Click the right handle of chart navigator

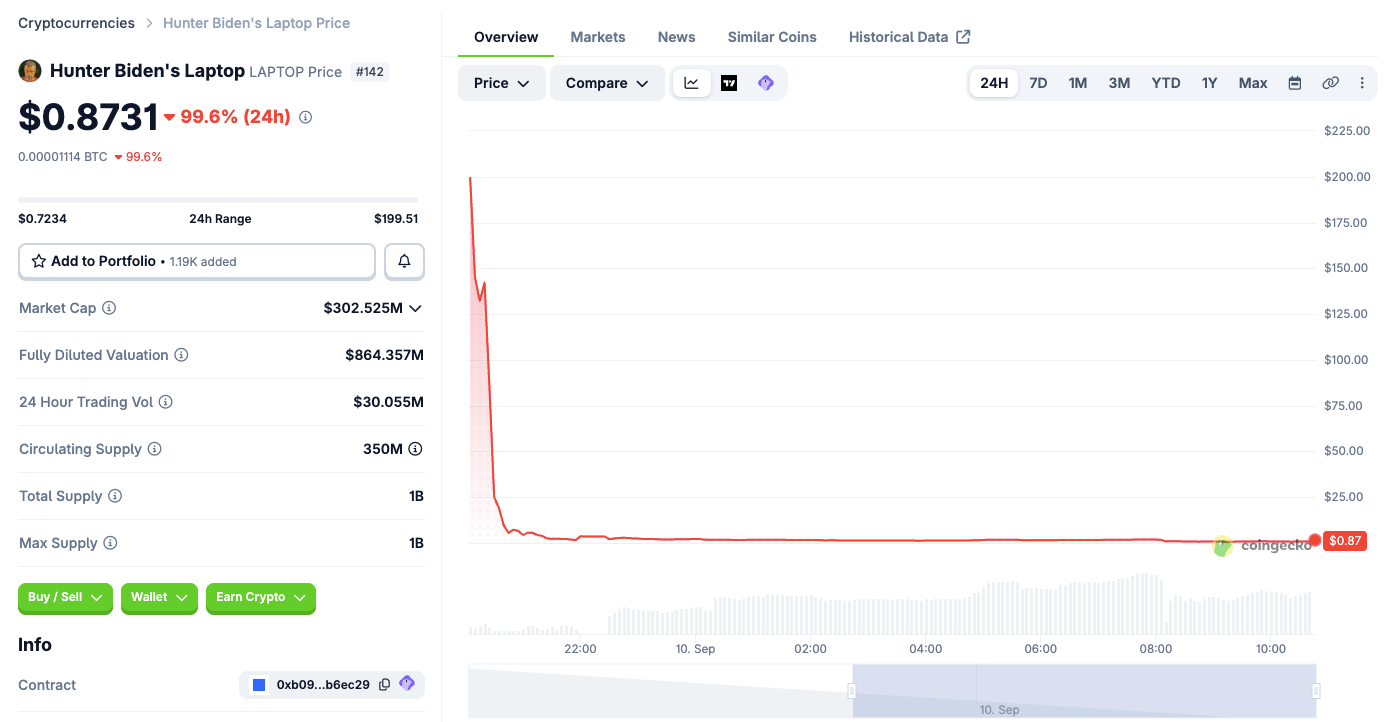point(1316,690)
